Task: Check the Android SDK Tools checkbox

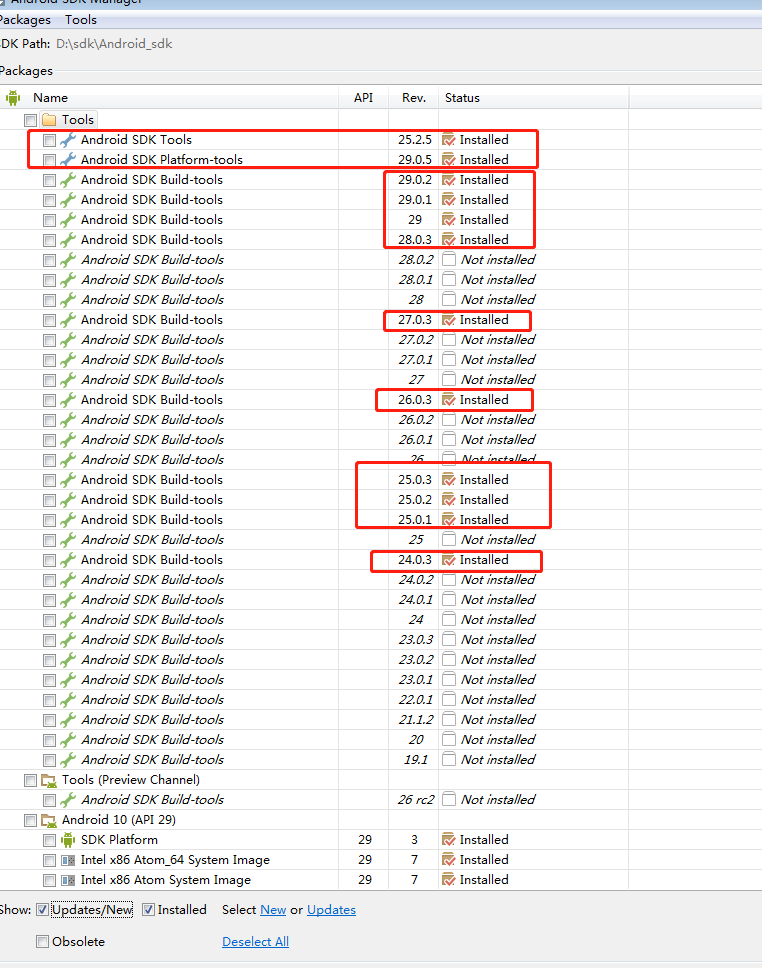Action: click(x=49, y=141)
